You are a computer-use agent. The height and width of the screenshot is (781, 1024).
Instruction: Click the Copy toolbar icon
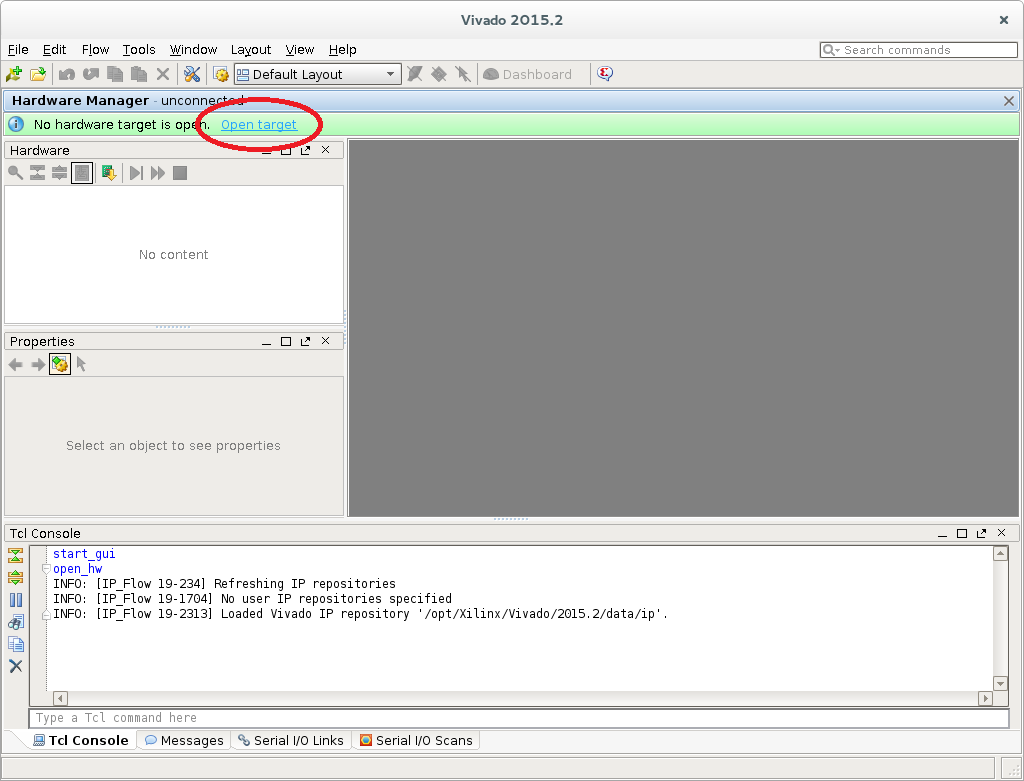coord(115,74)
